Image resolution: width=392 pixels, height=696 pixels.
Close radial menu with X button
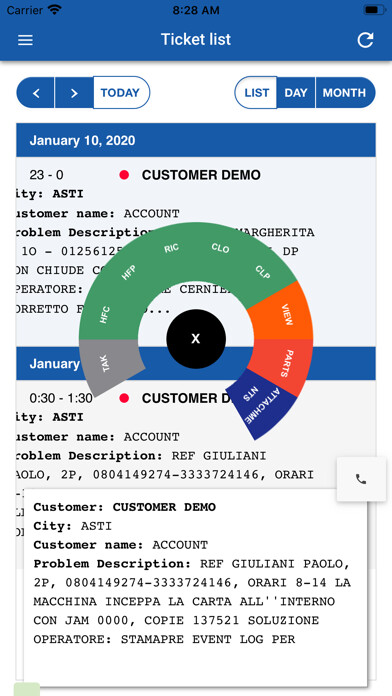pos(196,339)
